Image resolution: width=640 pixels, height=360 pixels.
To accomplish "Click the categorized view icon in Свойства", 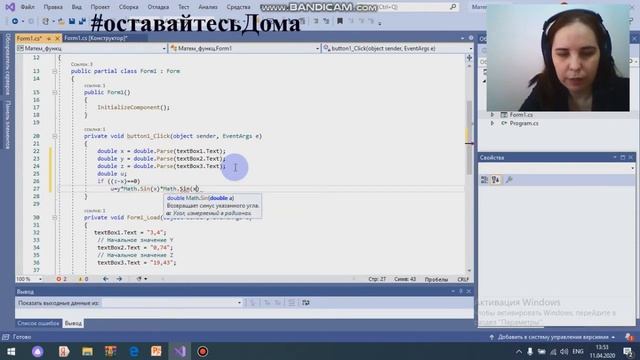I will click(x=484, y=180).
